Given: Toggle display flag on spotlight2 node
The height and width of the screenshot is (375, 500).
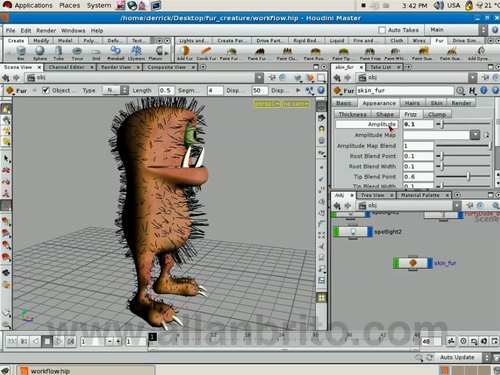Looking at the screenshot, I should point(370,232).
